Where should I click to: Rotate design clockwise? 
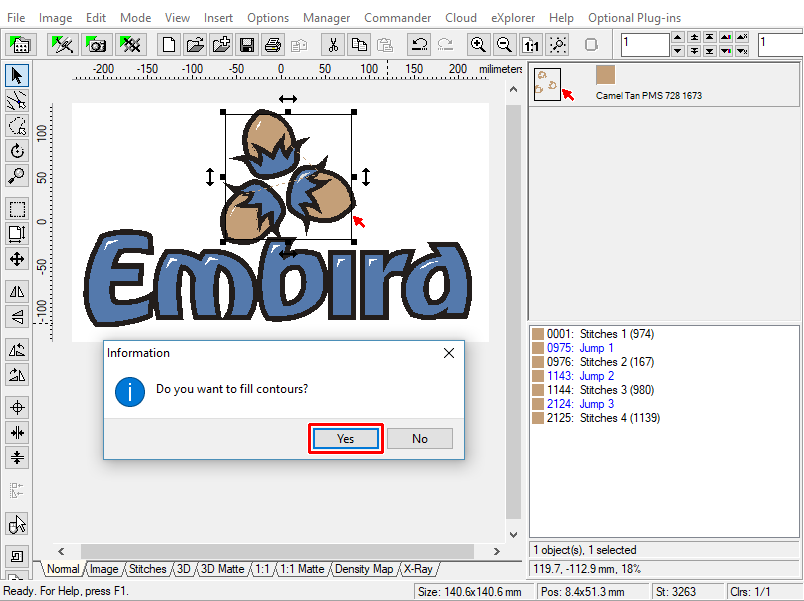[x=17, y=375]
